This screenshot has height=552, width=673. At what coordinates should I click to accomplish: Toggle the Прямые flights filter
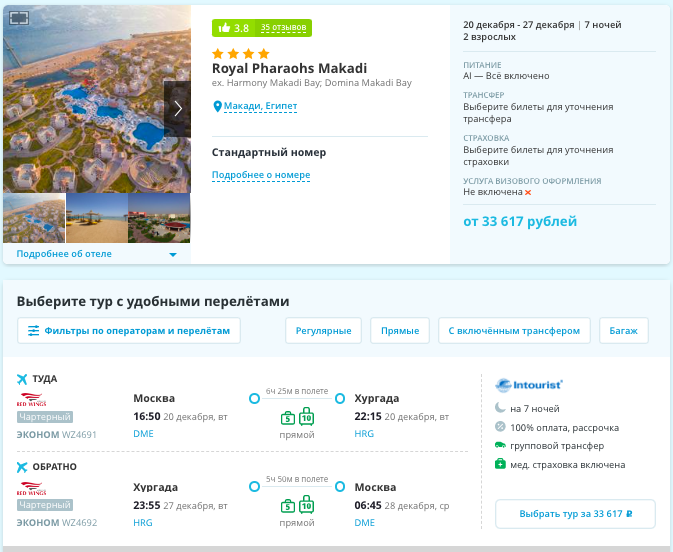click(400, 331)
